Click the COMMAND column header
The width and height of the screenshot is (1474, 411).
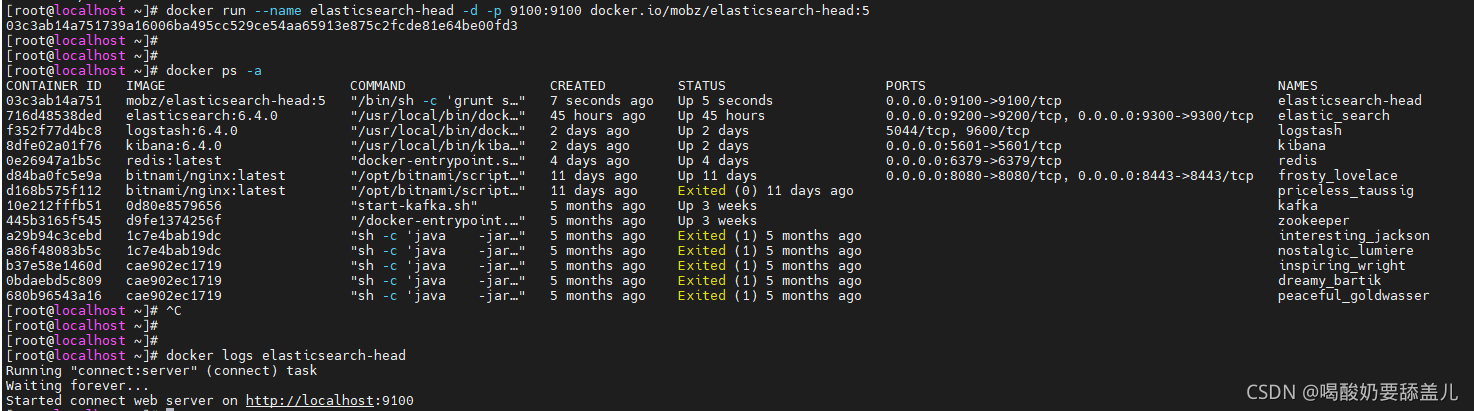pyautogui.click(x=378, y=86)
